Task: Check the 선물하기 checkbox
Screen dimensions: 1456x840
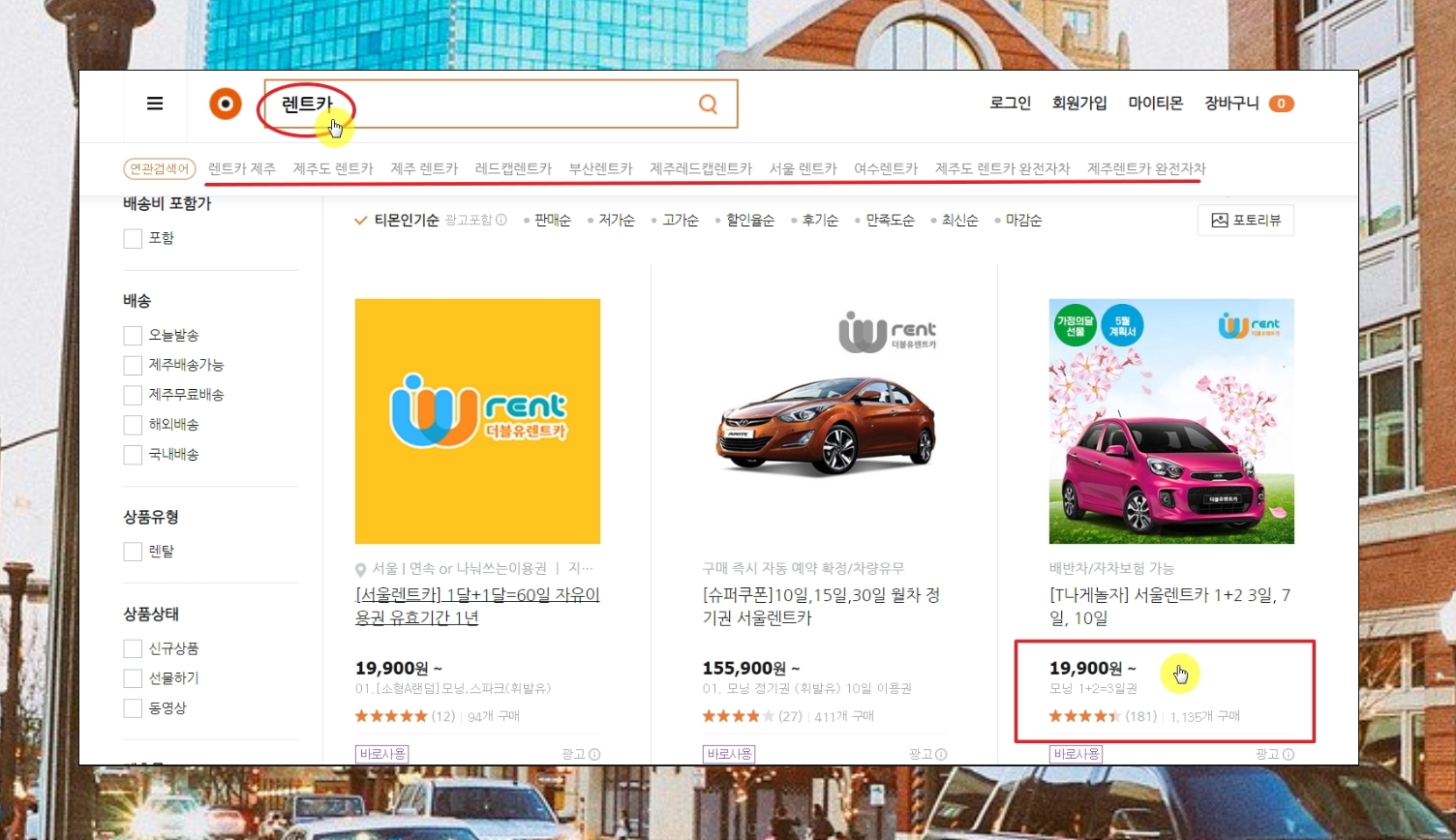Action: click(x=133, y=678)
